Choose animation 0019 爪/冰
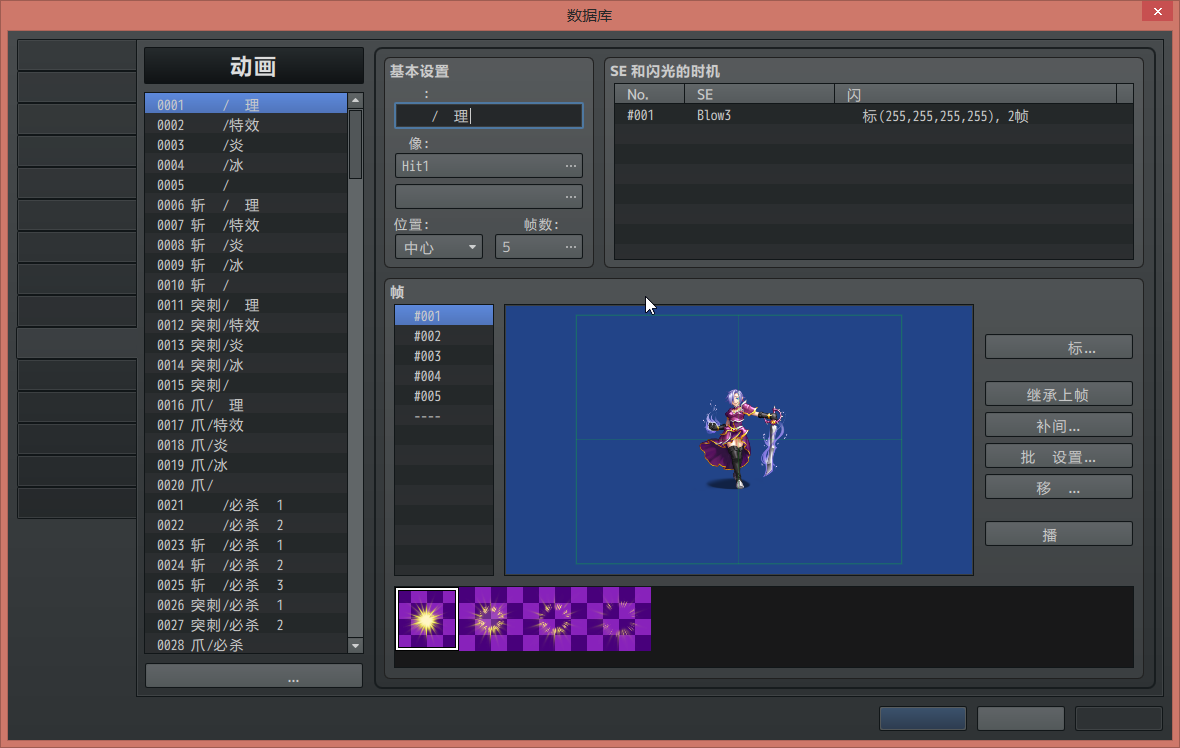This screenshot has height=748, width=1180. point(246,465)
